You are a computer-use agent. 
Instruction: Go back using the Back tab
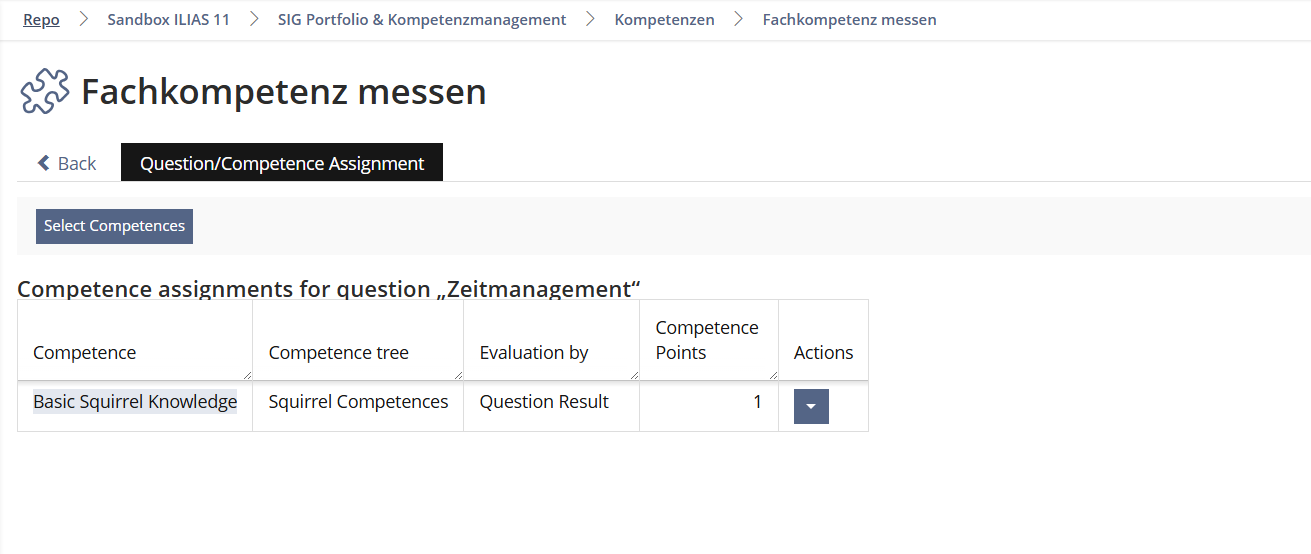67,163
